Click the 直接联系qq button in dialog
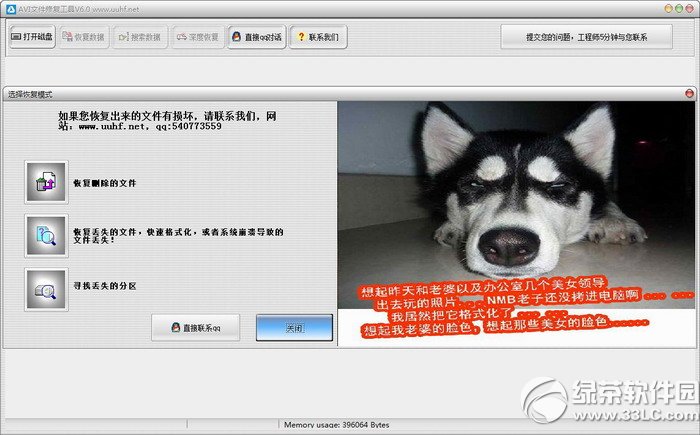 click(196, 328)
